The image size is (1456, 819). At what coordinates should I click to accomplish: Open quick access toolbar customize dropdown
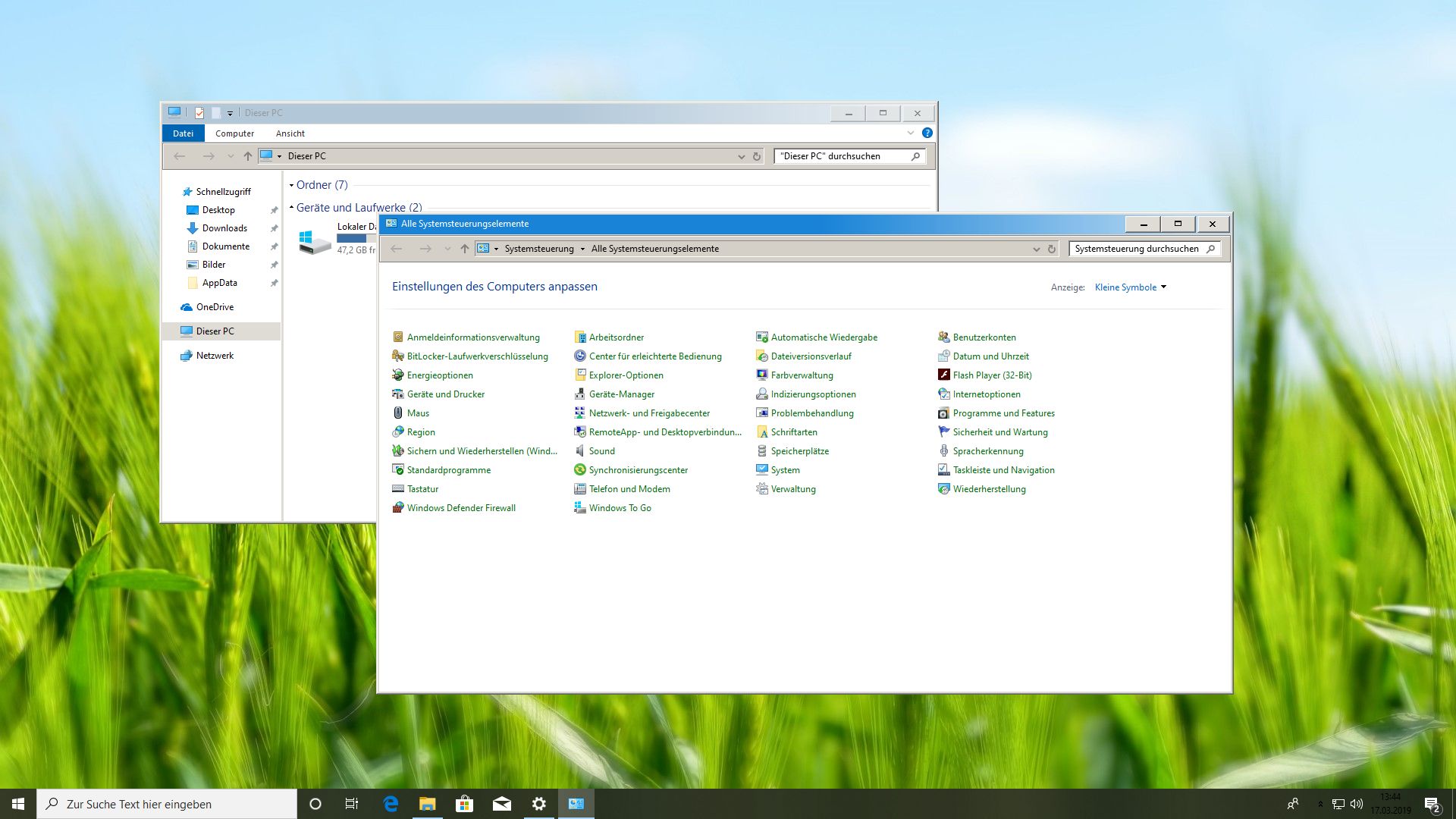[x=230, y=113]
